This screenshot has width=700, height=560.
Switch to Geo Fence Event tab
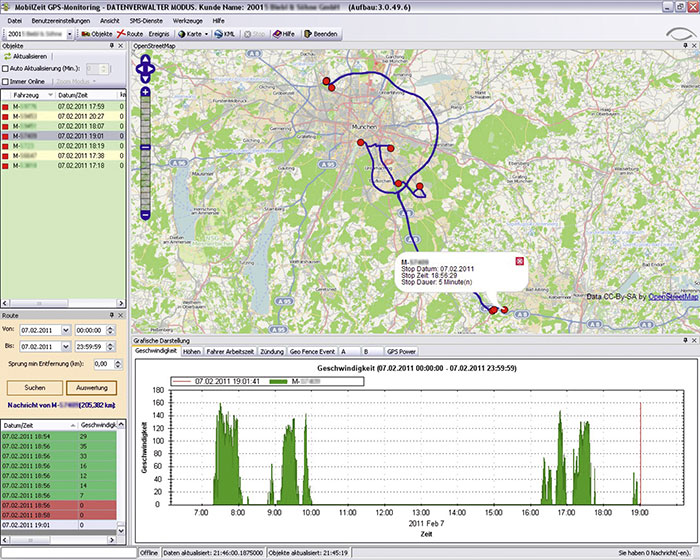click(312, 351)
